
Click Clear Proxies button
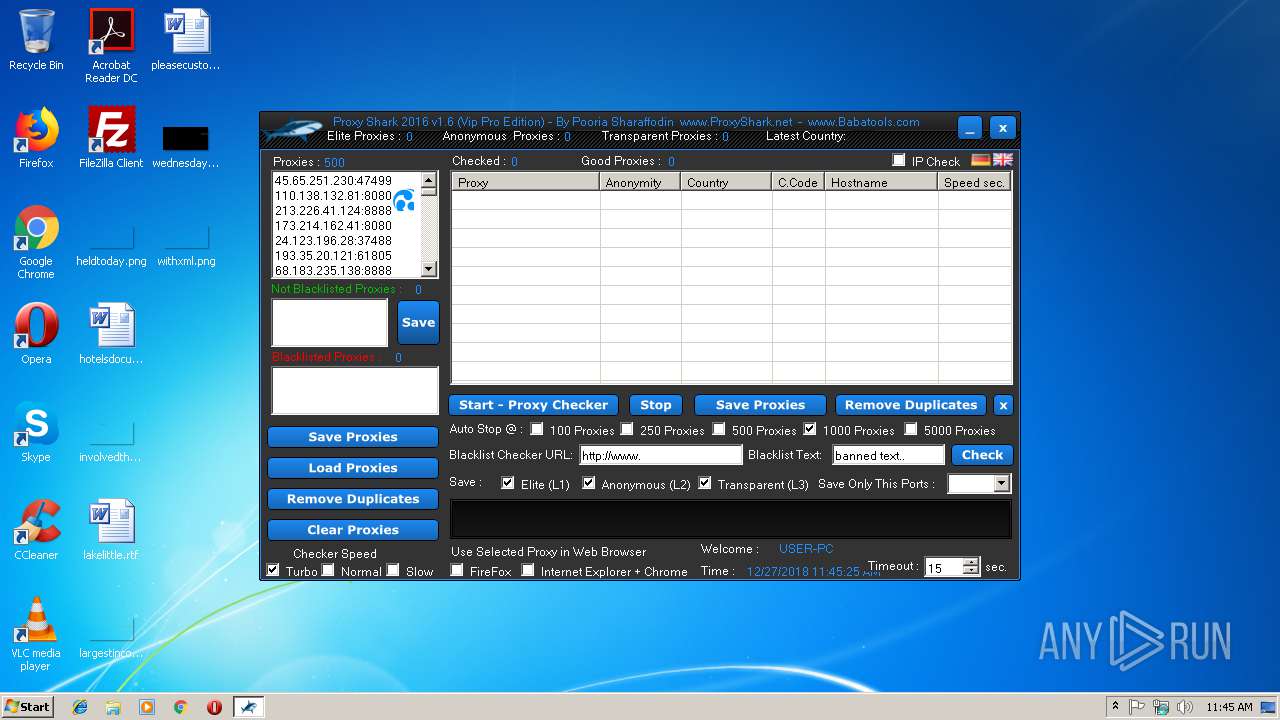353,530
